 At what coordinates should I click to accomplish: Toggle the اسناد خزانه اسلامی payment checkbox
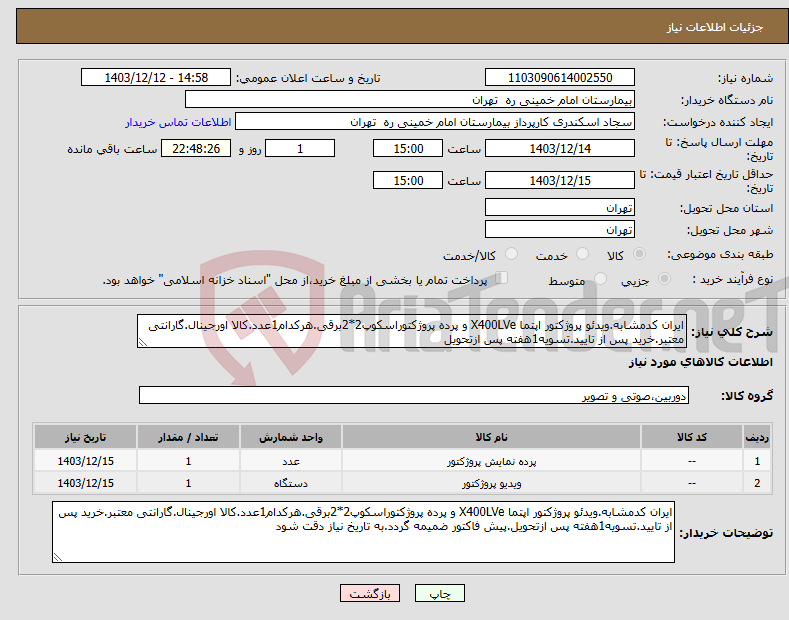[x=502, y=278]
